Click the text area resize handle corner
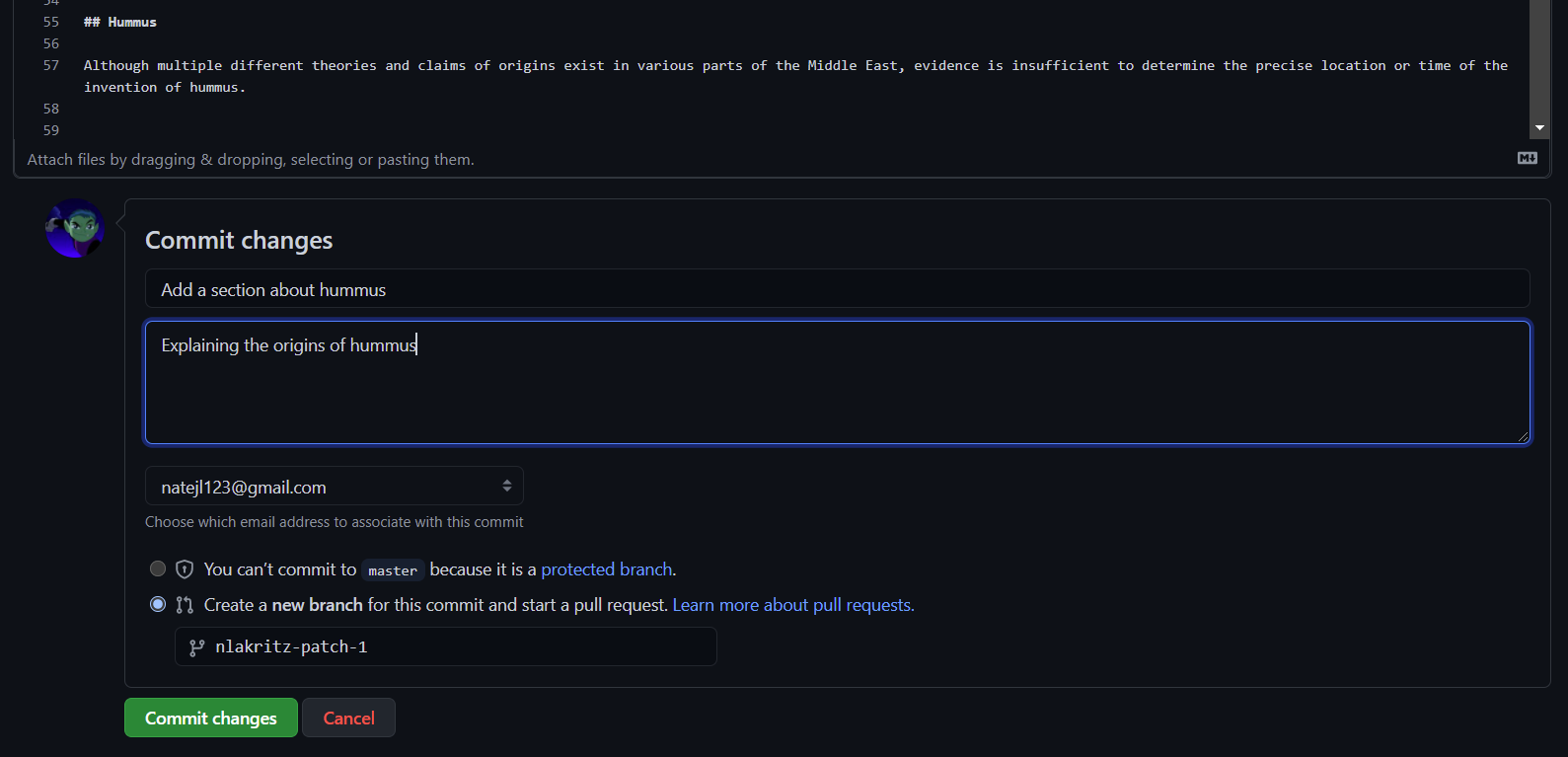Screen dimensions: 1568x757 click(x=1523, y=436)
